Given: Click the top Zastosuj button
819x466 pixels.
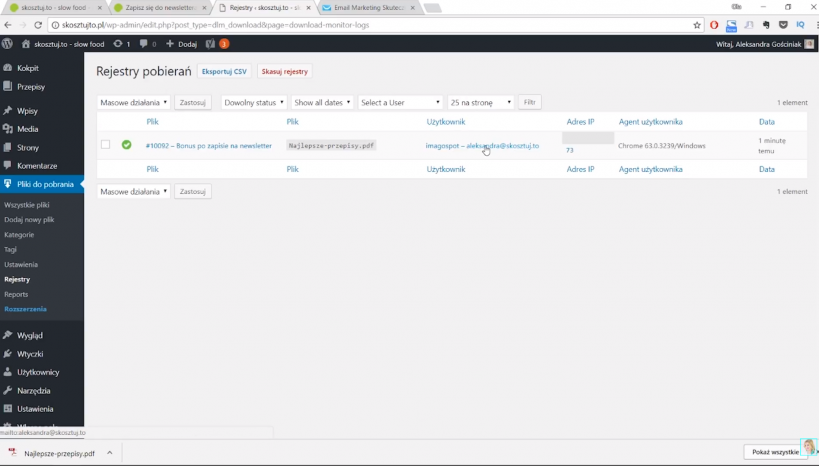Looking at the screenshot, I should [193, 102].
